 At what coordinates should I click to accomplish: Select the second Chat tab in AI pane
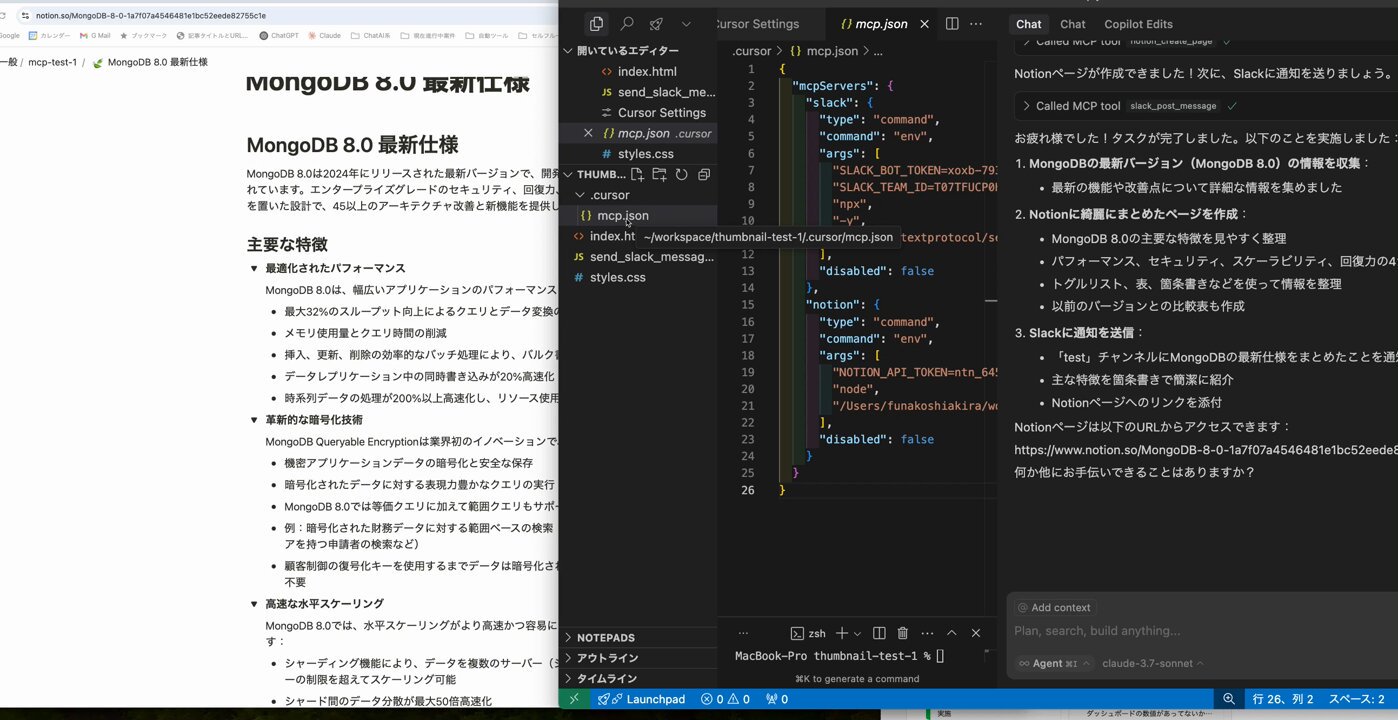point(1073,24)
